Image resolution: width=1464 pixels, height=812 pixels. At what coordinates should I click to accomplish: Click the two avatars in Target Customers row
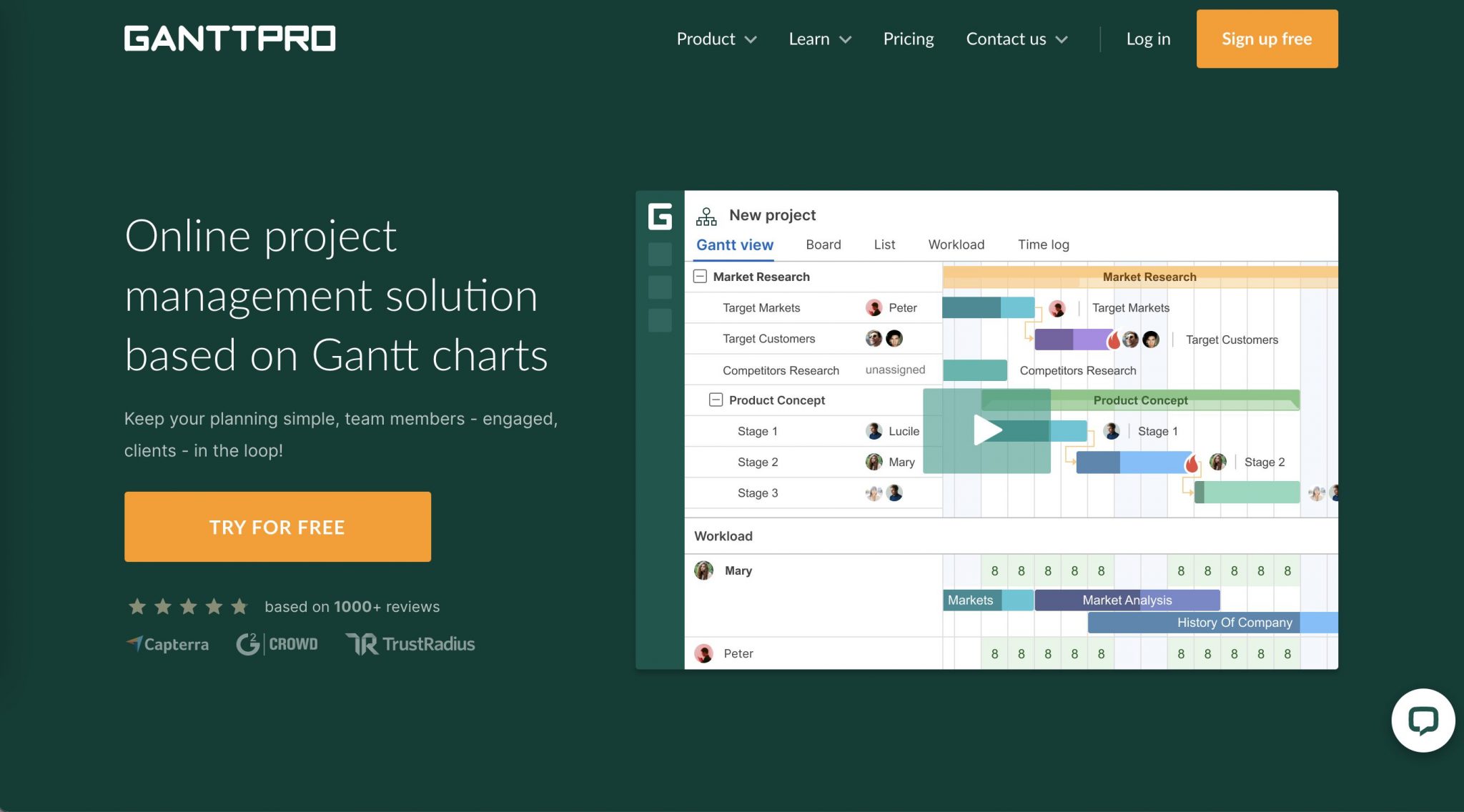(x=884, y=339)
